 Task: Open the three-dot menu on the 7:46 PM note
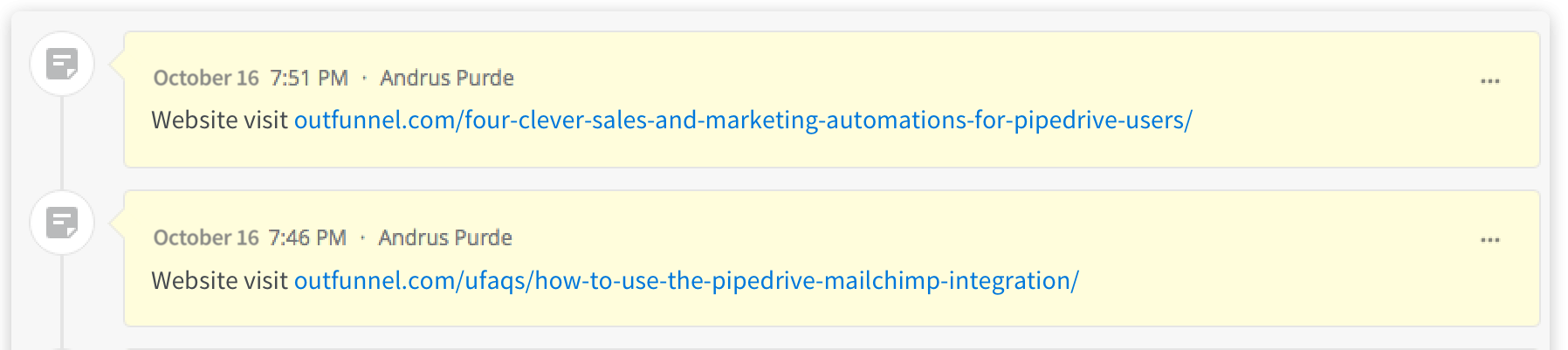click(1489, 240)
